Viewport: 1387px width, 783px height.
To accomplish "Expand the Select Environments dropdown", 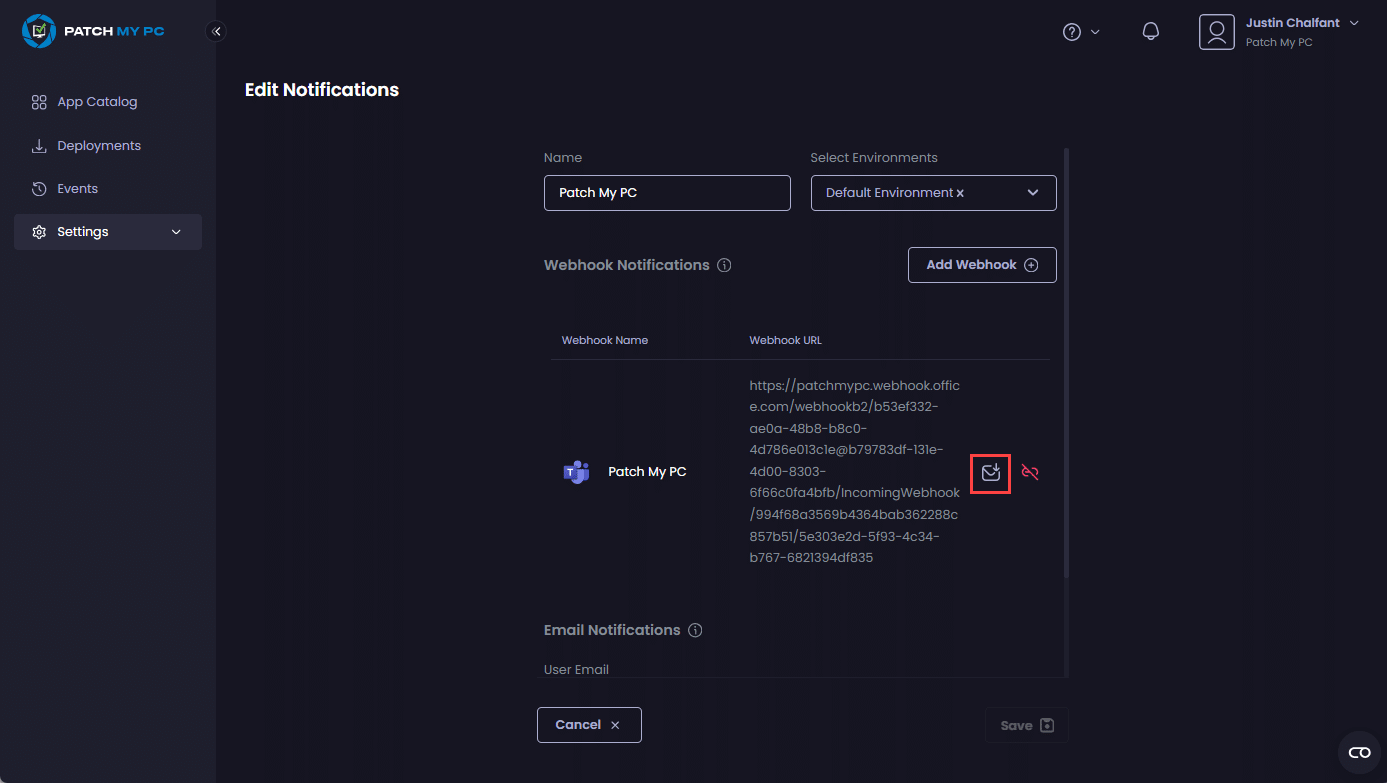I will click(1033, 193).
